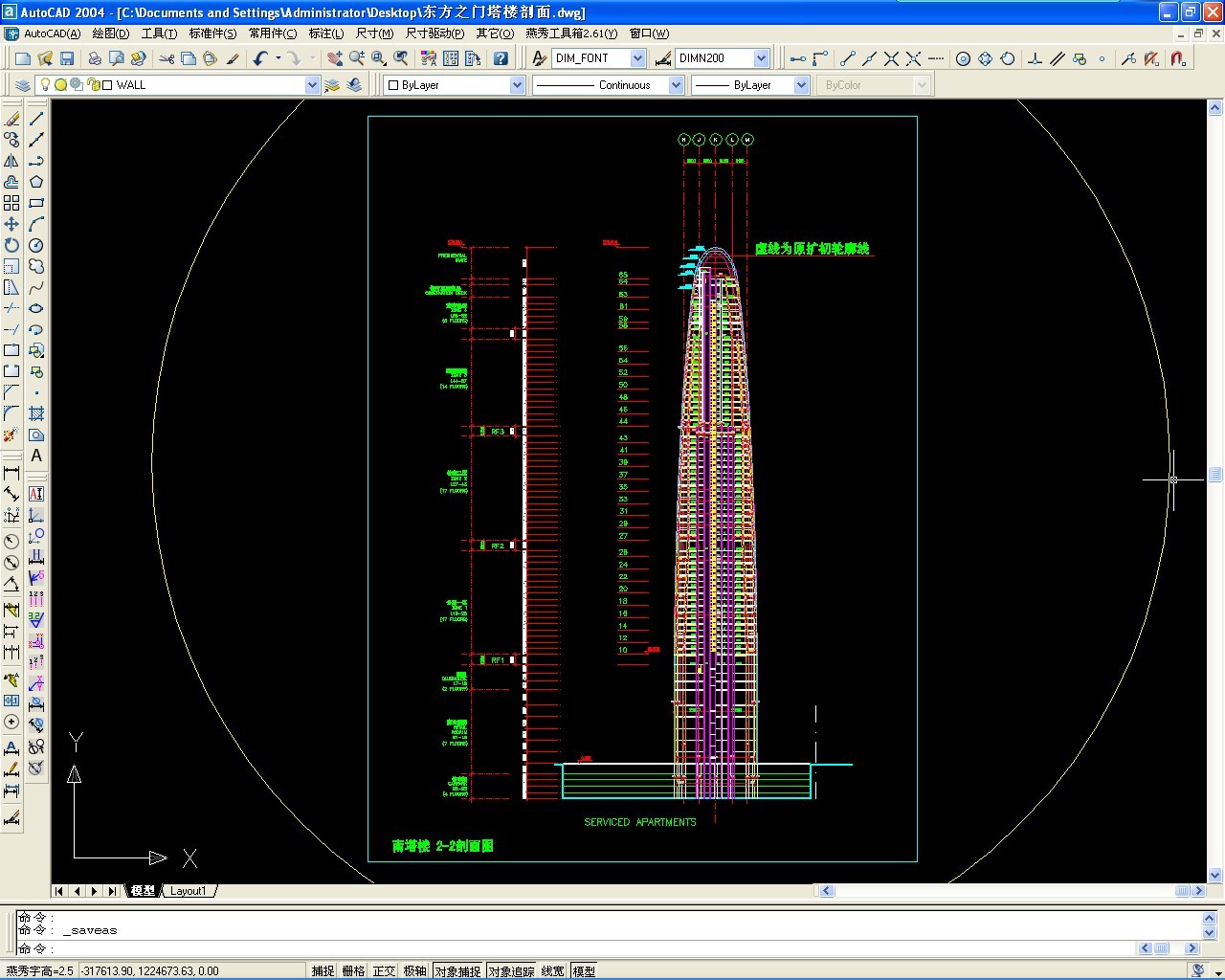The image size is (1225, 980).
Task: Click the Snap to Perpendicular icon
Action: [x=1035, y=58]
